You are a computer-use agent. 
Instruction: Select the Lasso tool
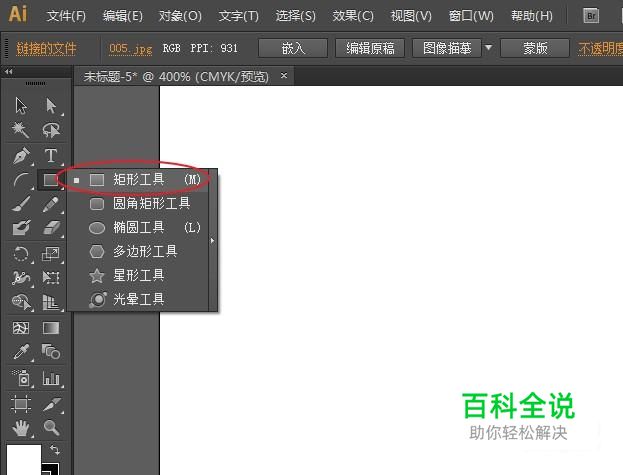[51, 130]
